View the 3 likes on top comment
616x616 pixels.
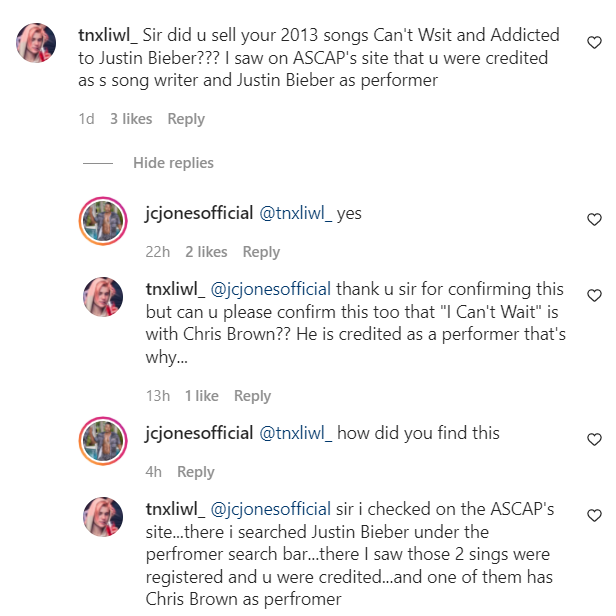click(131, 119)
